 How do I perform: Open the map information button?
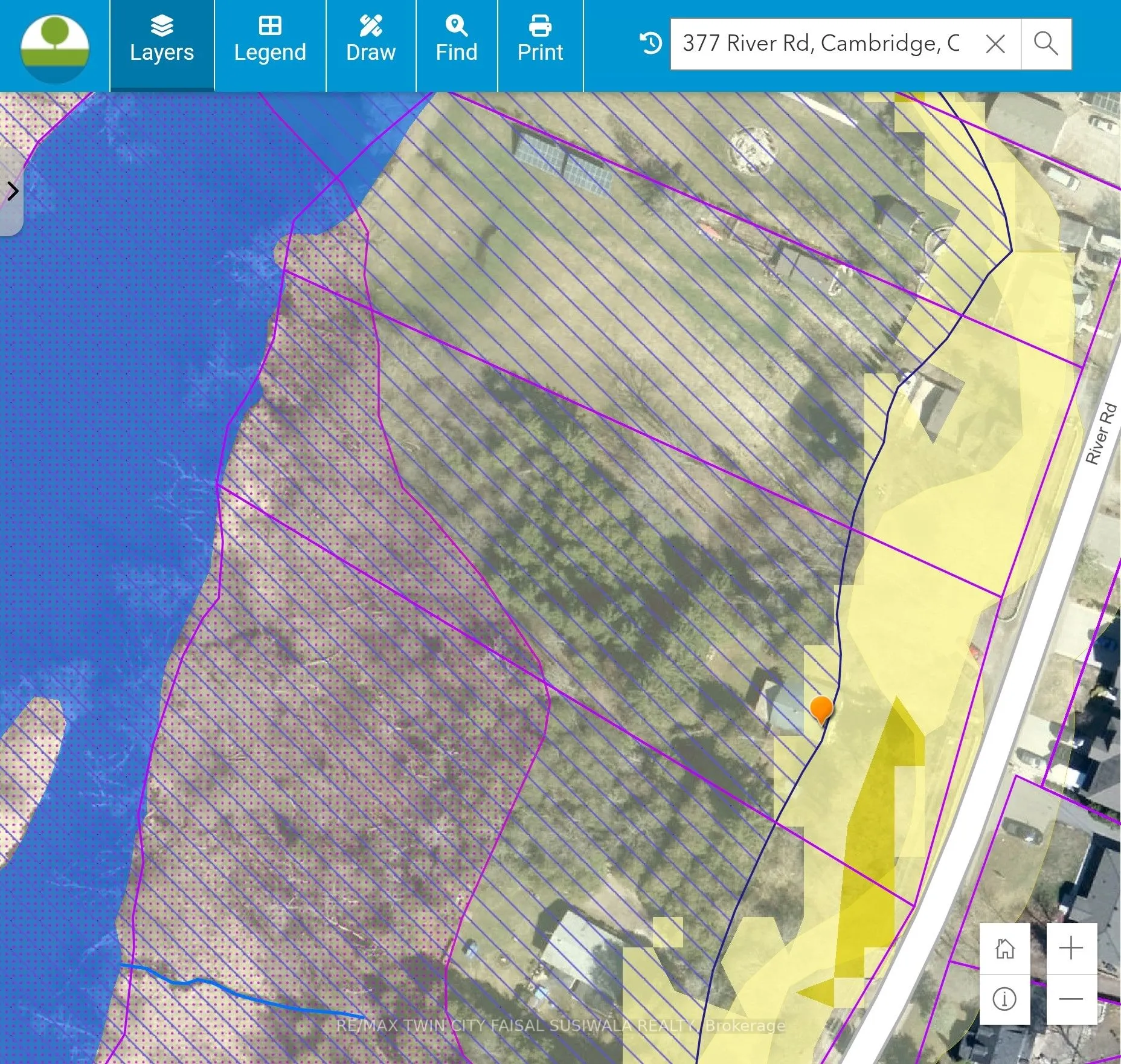point(1004,999)
